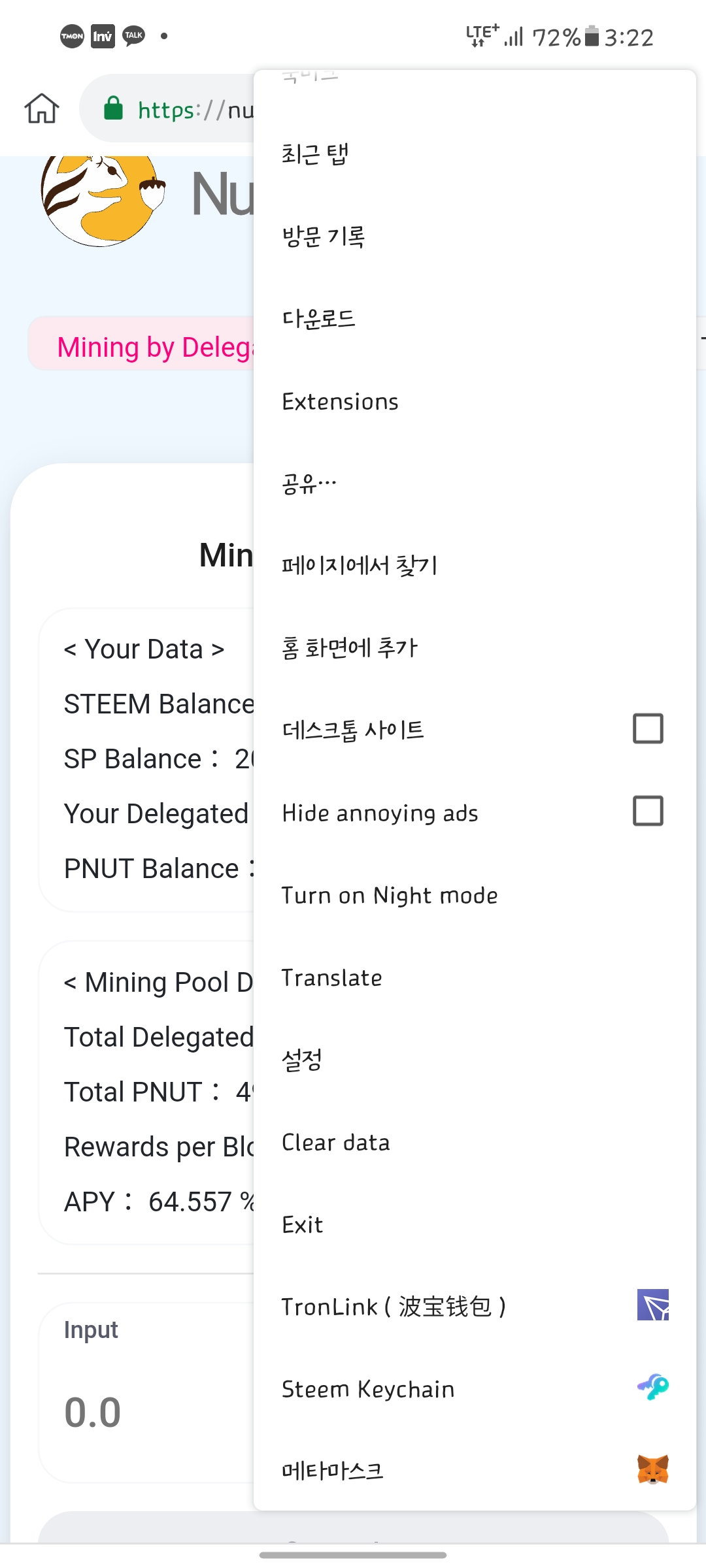Screen dimensions: 706x1568
Task: Open 설정 settings menu item
Action: [x=302, y=1060]
